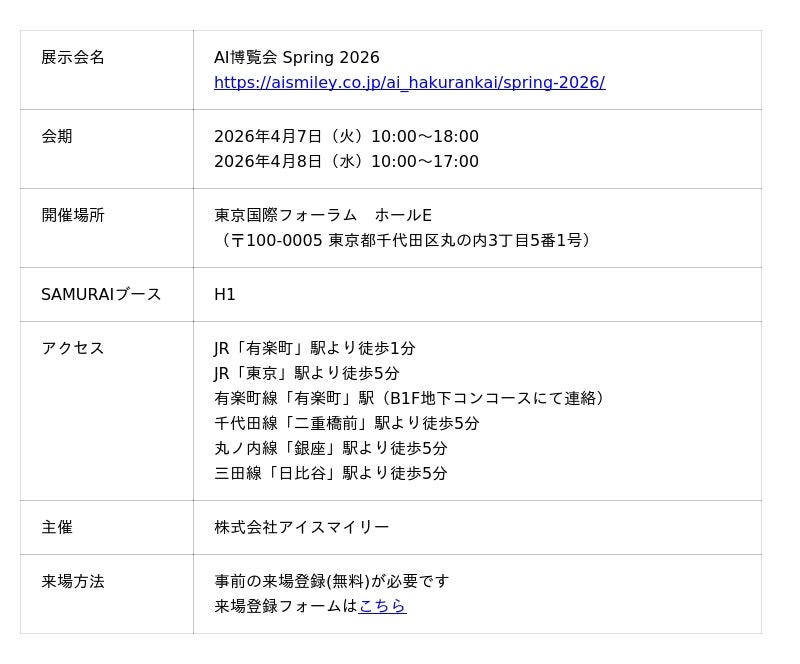Viewport: 800px width, 664px height.
Task: Click the 主催 row label
Action: tap(57, 528)
